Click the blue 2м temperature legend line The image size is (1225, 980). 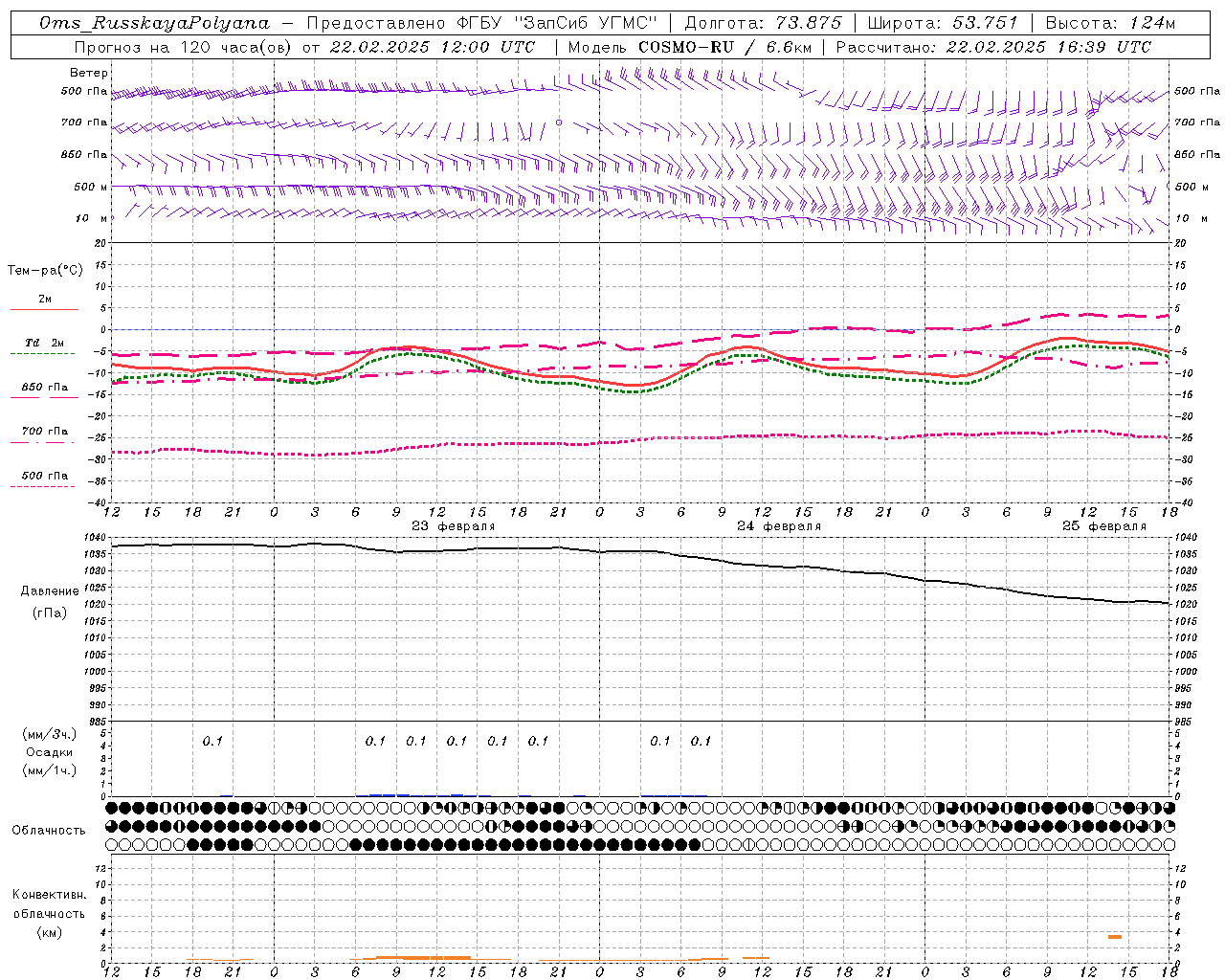coord(44,309)
